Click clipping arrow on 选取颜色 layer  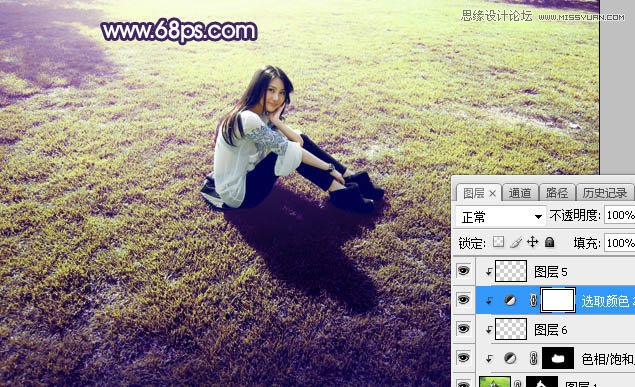(489, 301)
